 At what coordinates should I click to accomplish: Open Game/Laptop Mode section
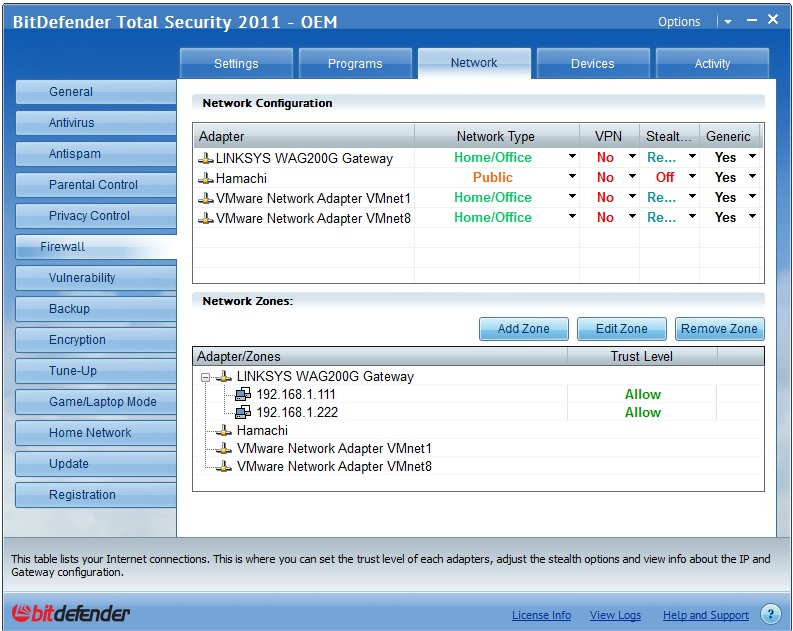(96, 401)
